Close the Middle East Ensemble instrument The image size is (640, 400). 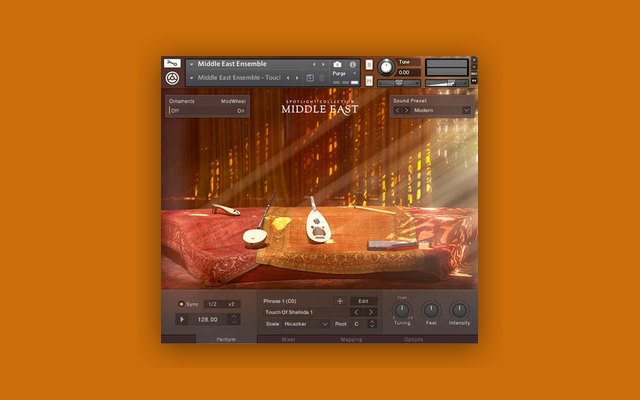(x=474, y=60)
